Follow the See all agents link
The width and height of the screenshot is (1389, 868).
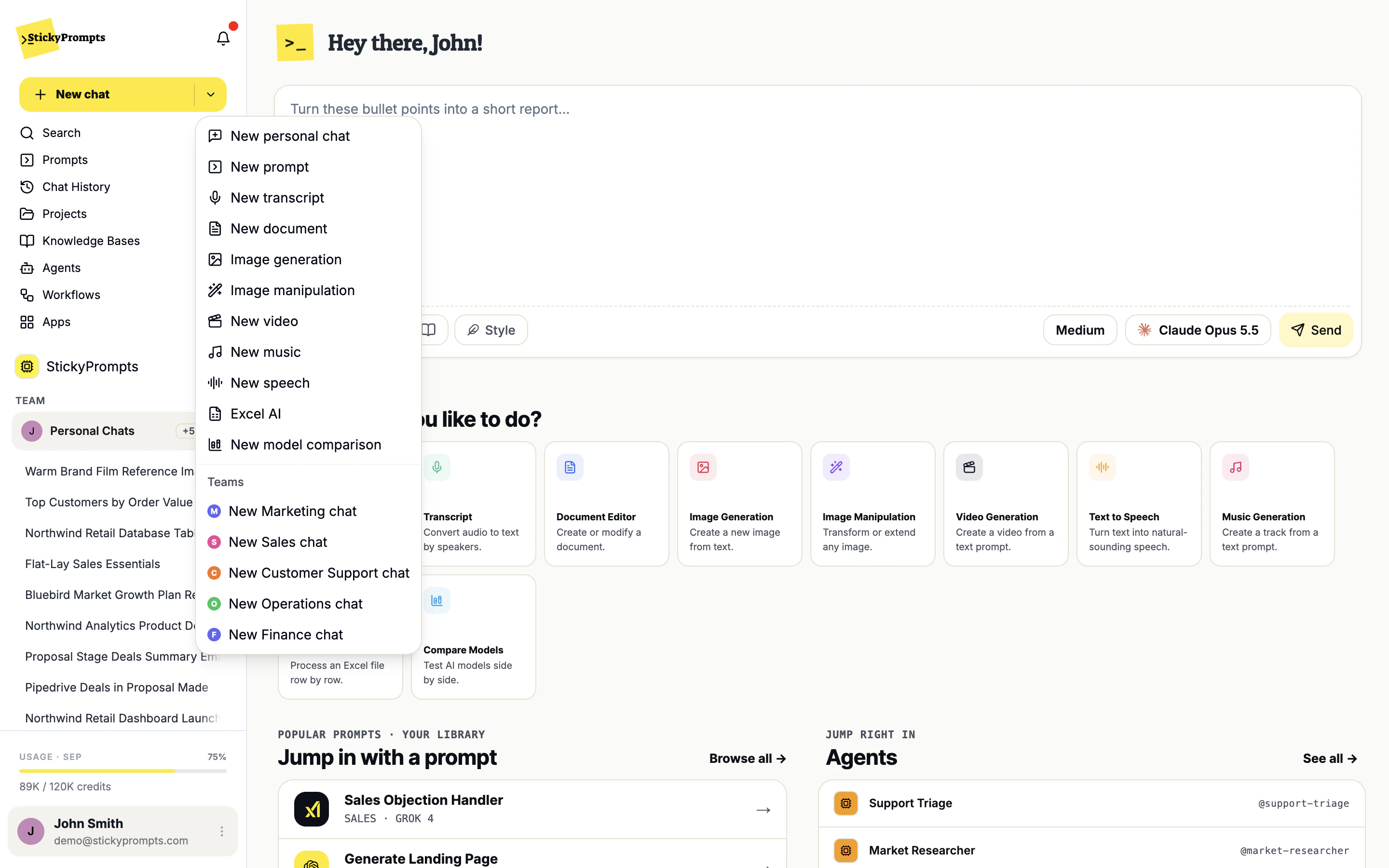pos(1330,759)
